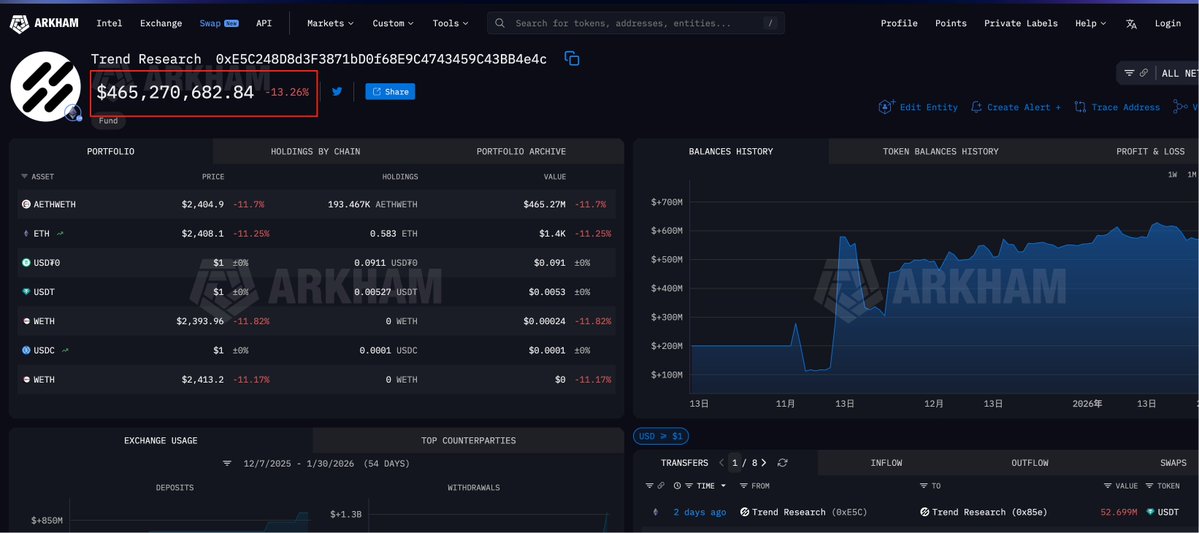Expand the Tools dropdown menu
1199x533 pixels.
451,23
